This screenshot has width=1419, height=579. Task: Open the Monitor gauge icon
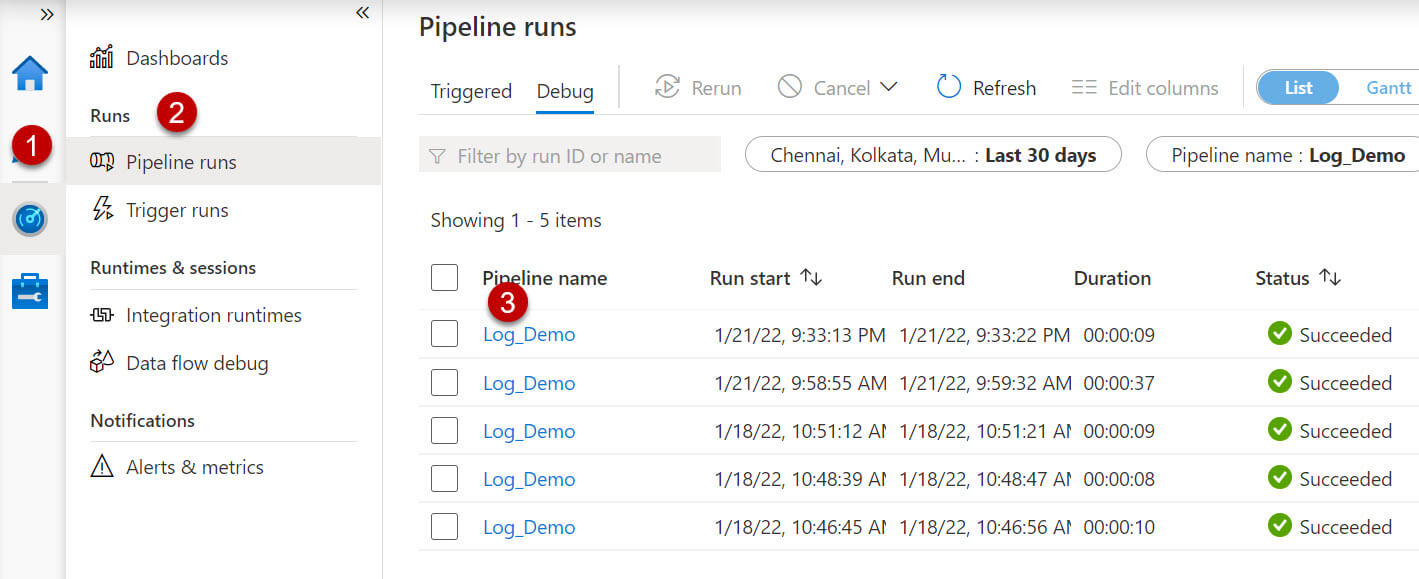30,219
